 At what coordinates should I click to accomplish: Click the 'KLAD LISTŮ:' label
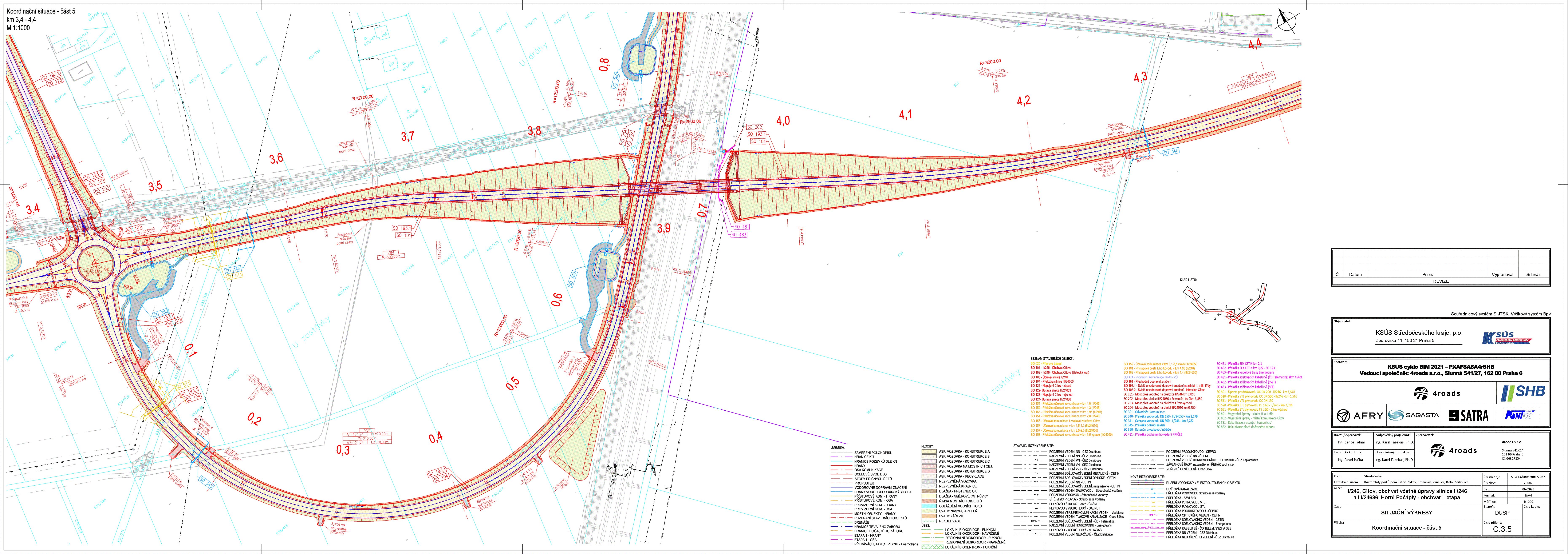click(x=1188, y=280)
